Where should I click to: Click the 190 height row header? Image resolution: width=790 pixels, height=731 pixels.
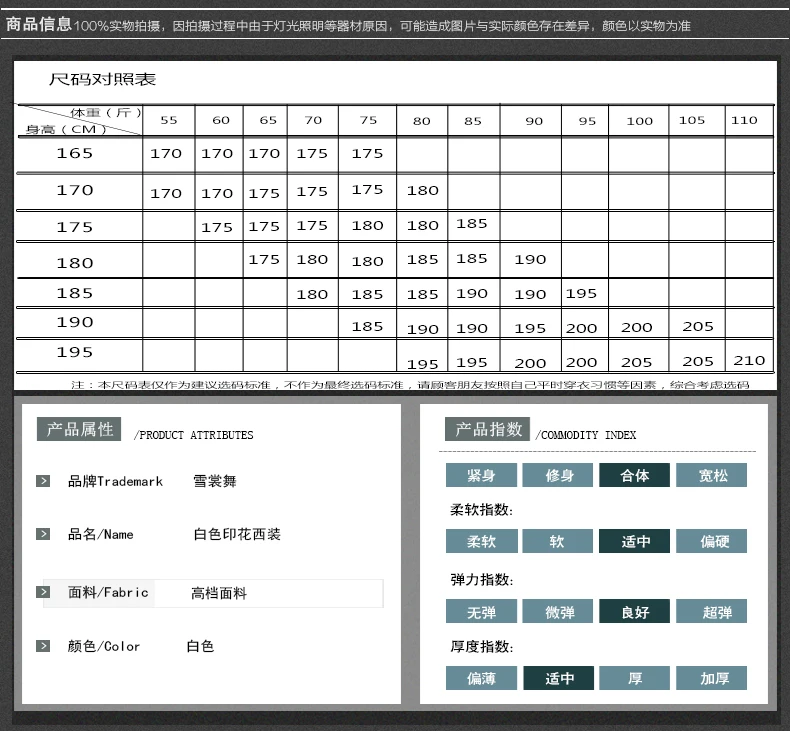75,322
